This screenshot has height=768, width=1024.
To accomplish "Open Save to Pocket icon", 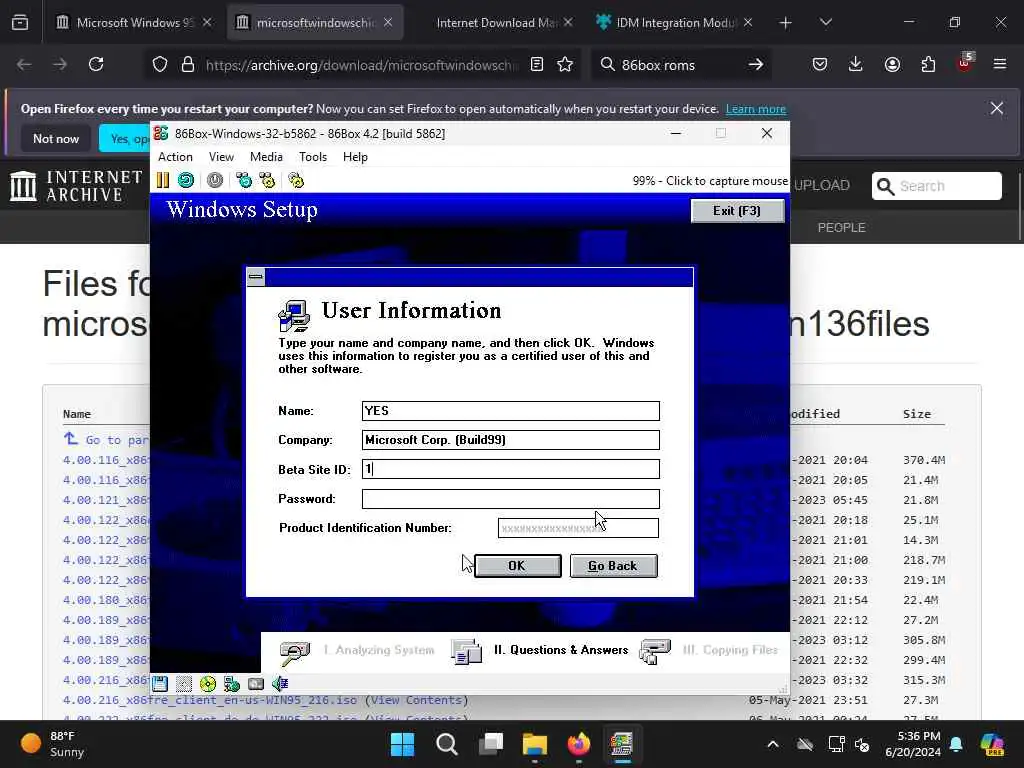I will point(820,64).
